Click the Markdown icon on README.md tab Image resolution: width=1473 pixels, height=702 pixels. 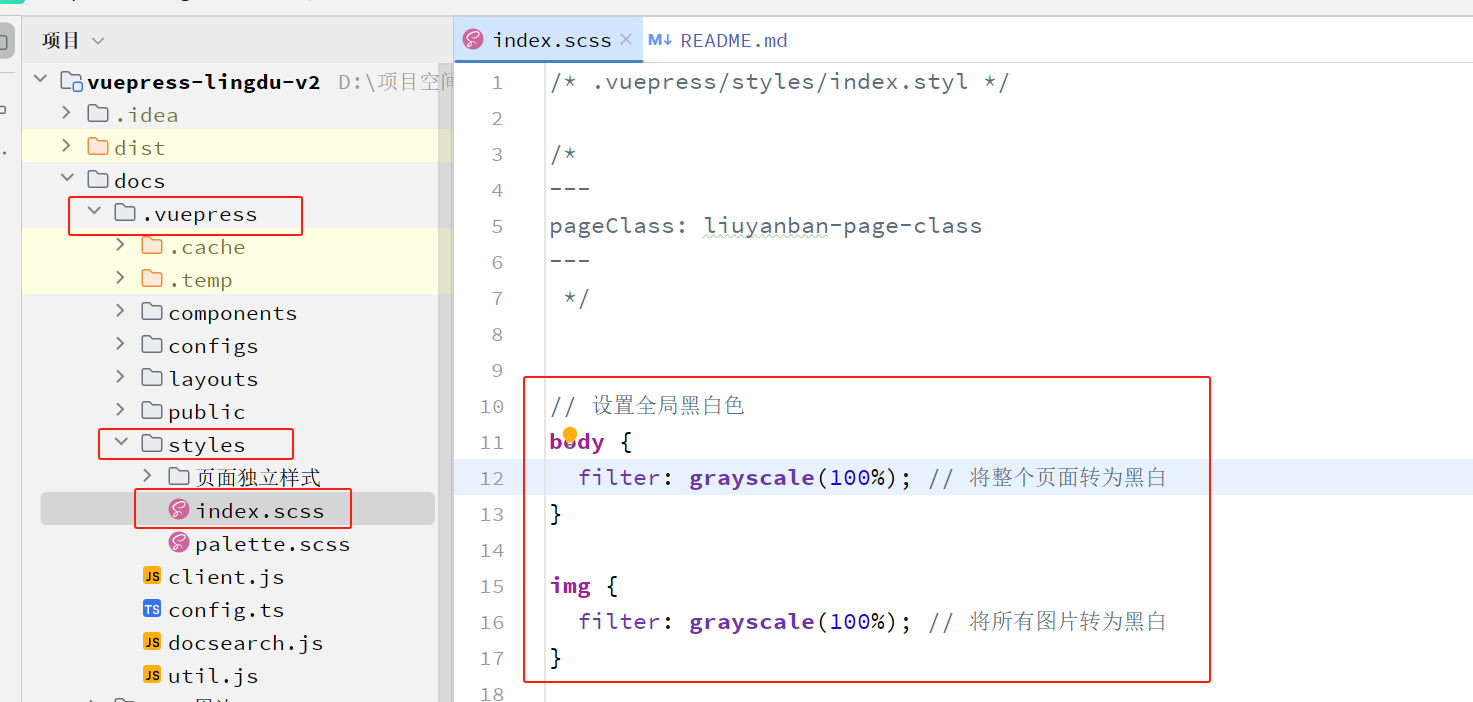(x=660, y=40)
